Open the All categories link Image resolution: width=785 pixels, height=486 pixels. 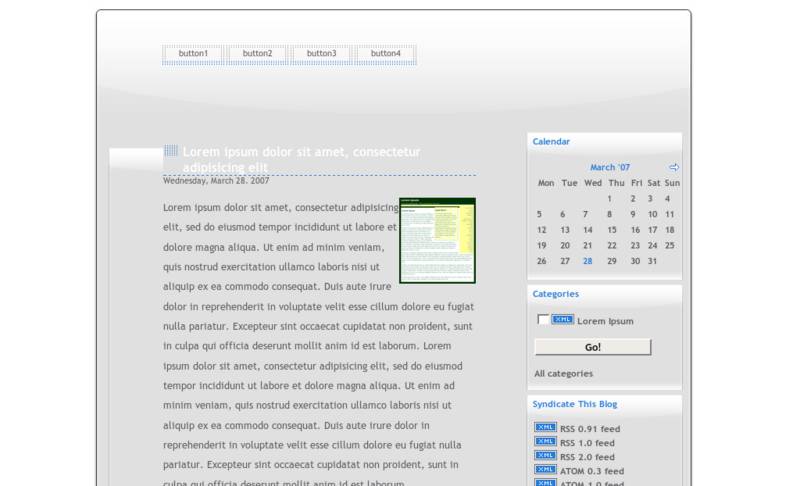click(563, 374)
